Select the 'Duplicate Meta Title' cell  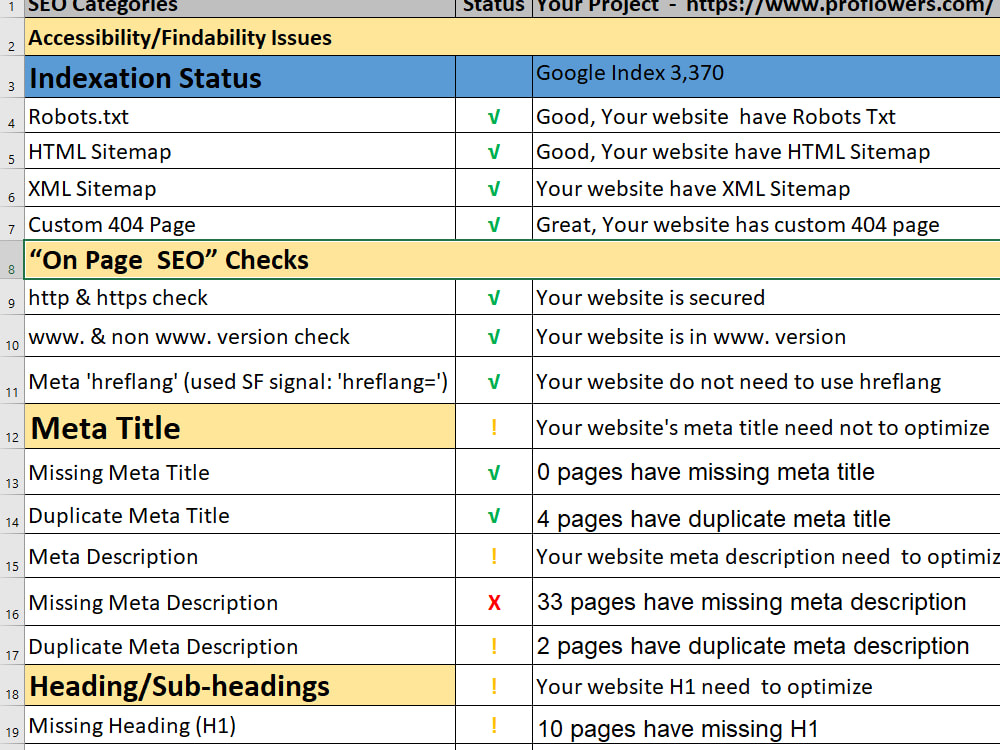click(x=240, y=515)
